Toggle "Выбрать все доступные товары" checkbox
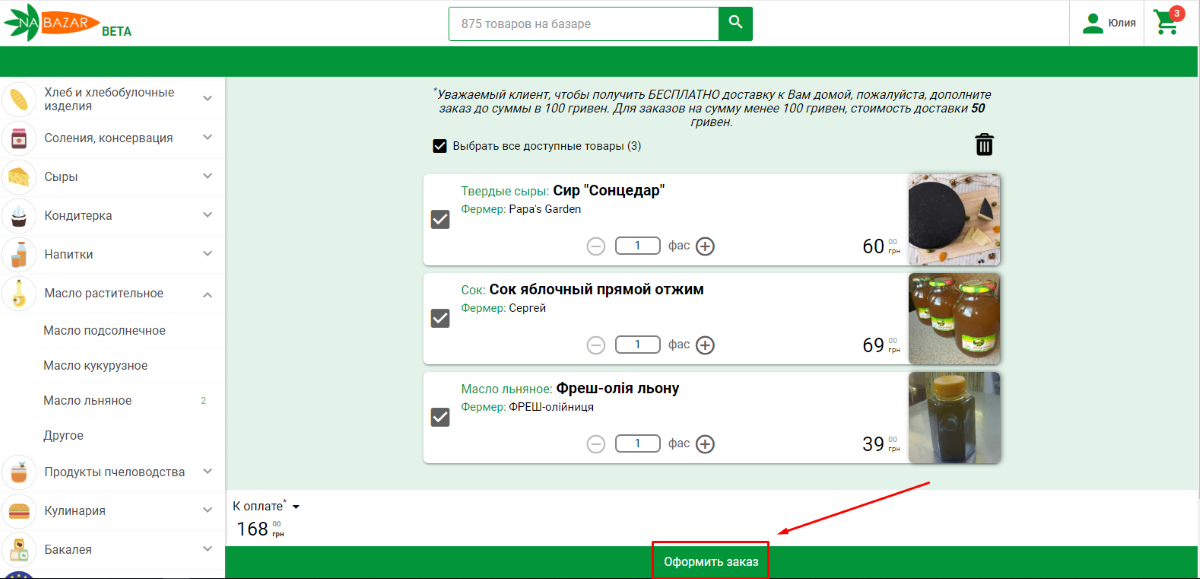Viewport: 1200px width, 579px height. tap(439, 146)
